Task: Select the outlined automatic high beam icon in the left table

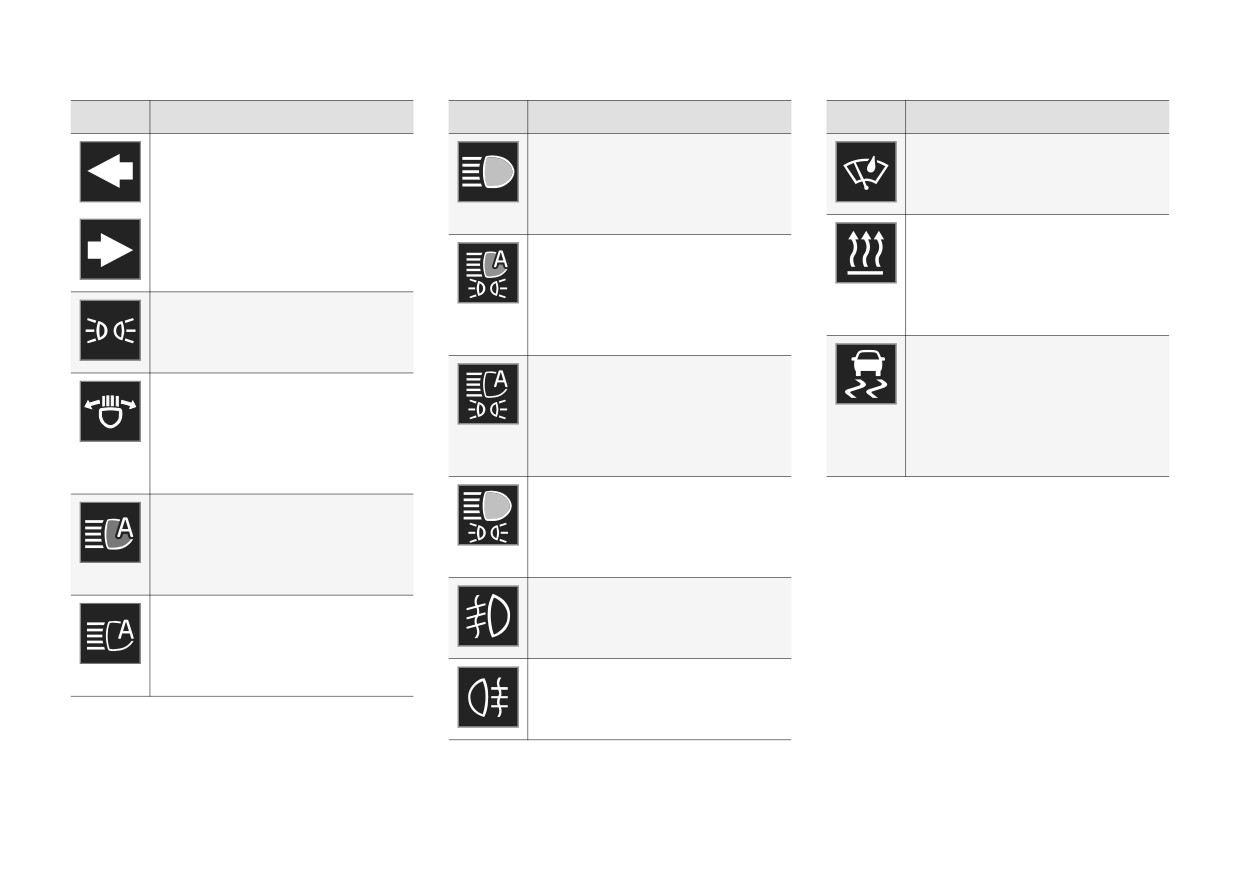Action: coord(110,633)
